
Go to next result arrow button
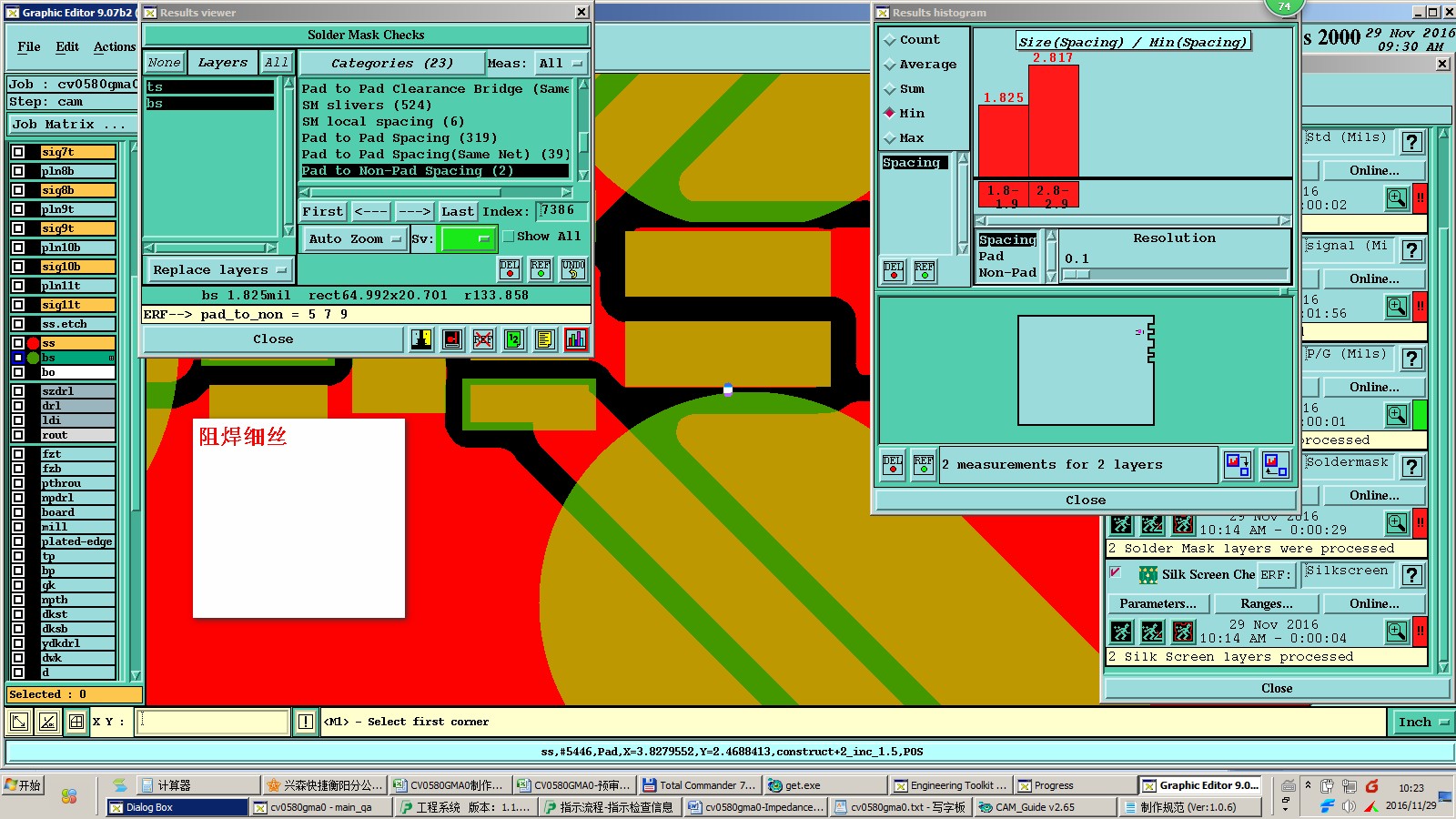click(415, 211)
